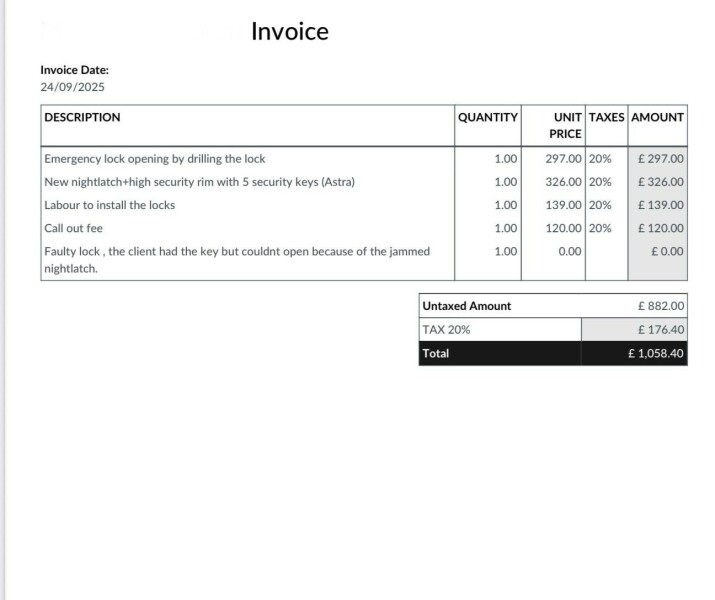This screenshot has width=715, height=600.
Task: Click the Invoice title heading
Action: (x=289, y=32)
